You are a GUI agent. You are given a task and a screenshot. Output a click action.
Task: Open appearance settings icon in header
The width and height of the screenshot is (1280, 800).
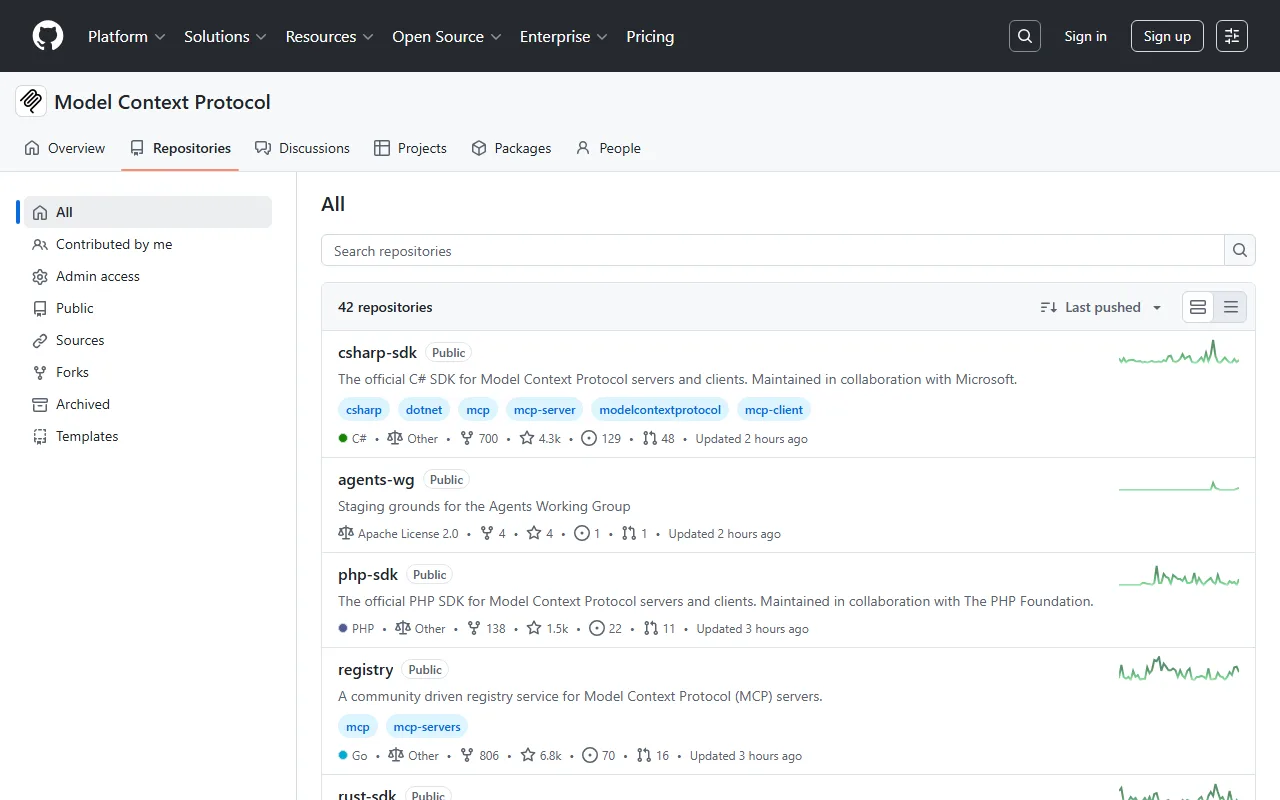(1232, 36)
